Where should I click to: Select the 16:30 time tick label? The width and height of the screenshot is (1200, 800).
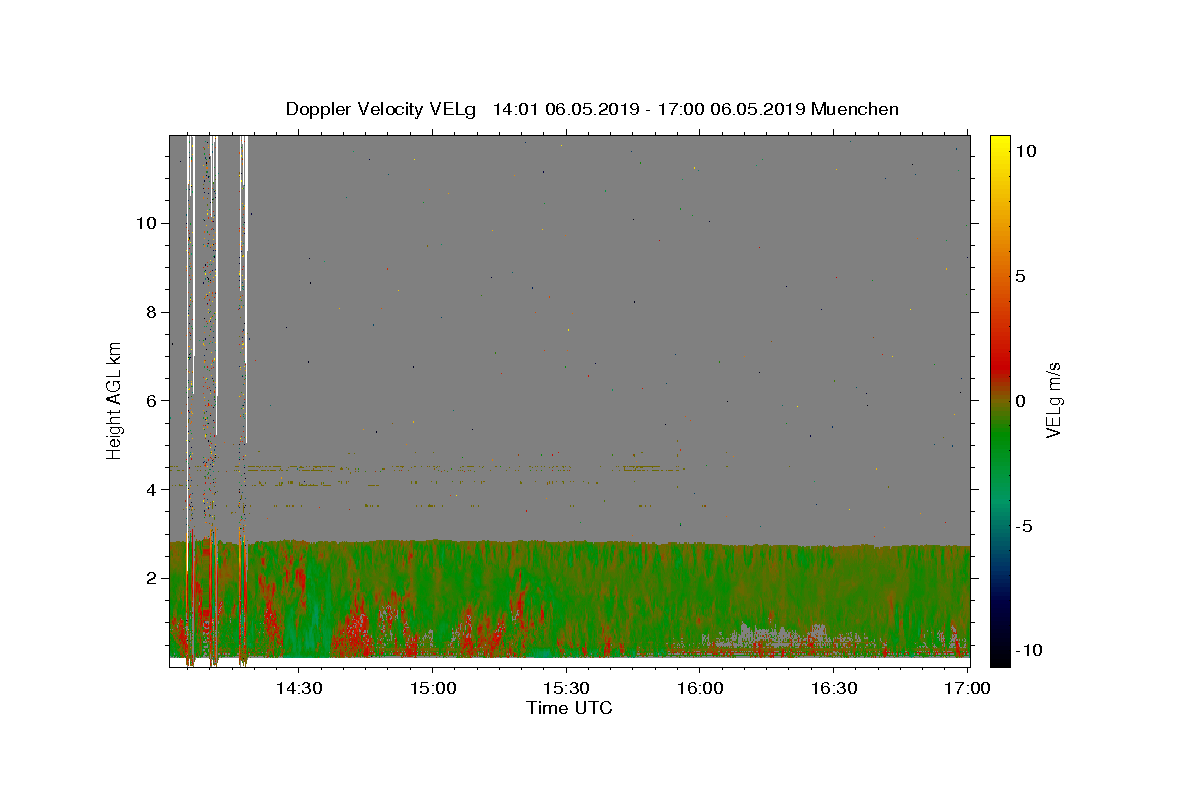coord(834,688)
